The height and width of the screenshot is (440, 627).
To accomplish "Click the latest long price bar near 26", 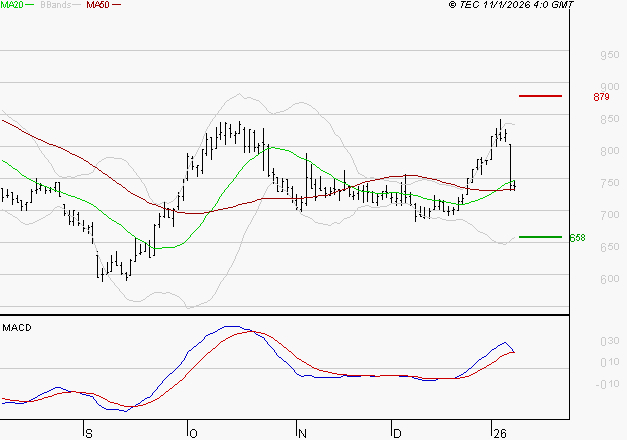I will [x=511, y=165].
